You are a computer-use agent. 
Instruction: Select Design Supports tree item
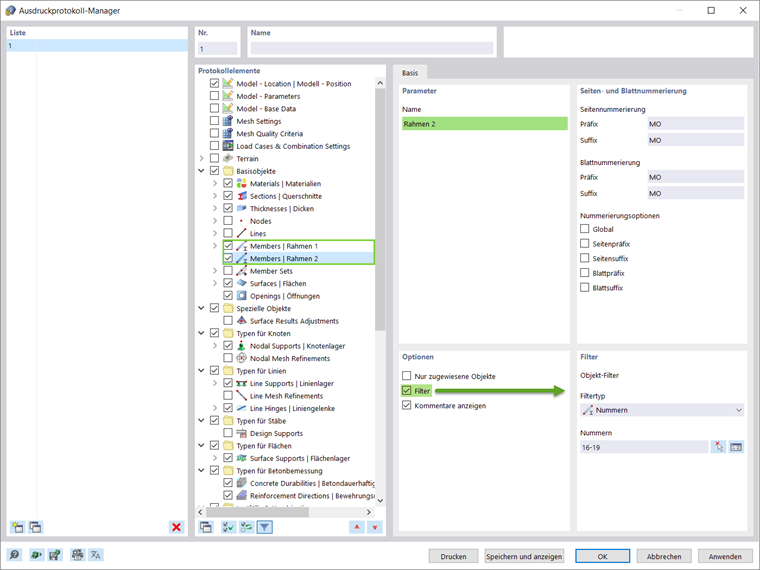point(276,433)
